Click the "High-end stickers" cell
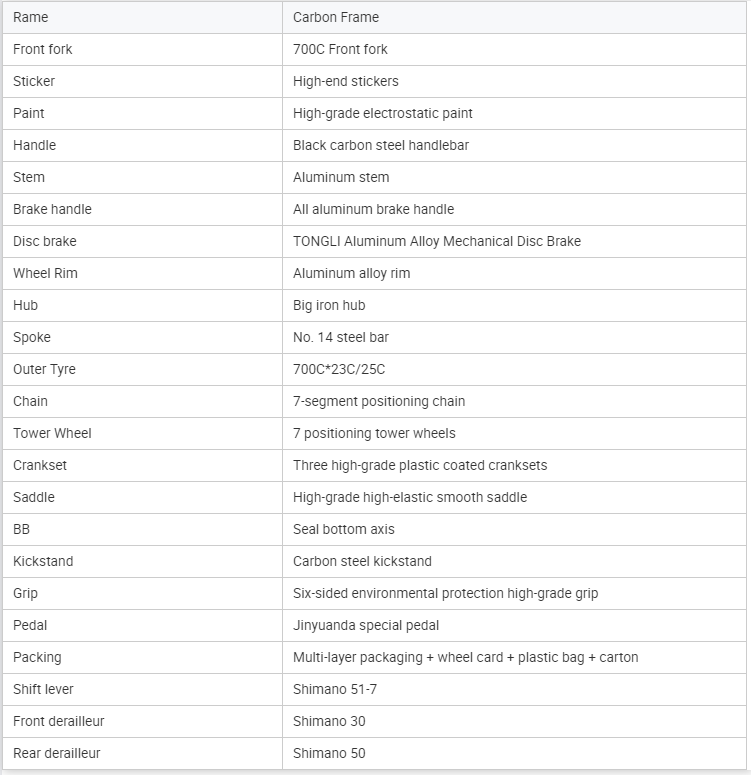The height and width of the screenshot is (775, 751). pos(345,81)
